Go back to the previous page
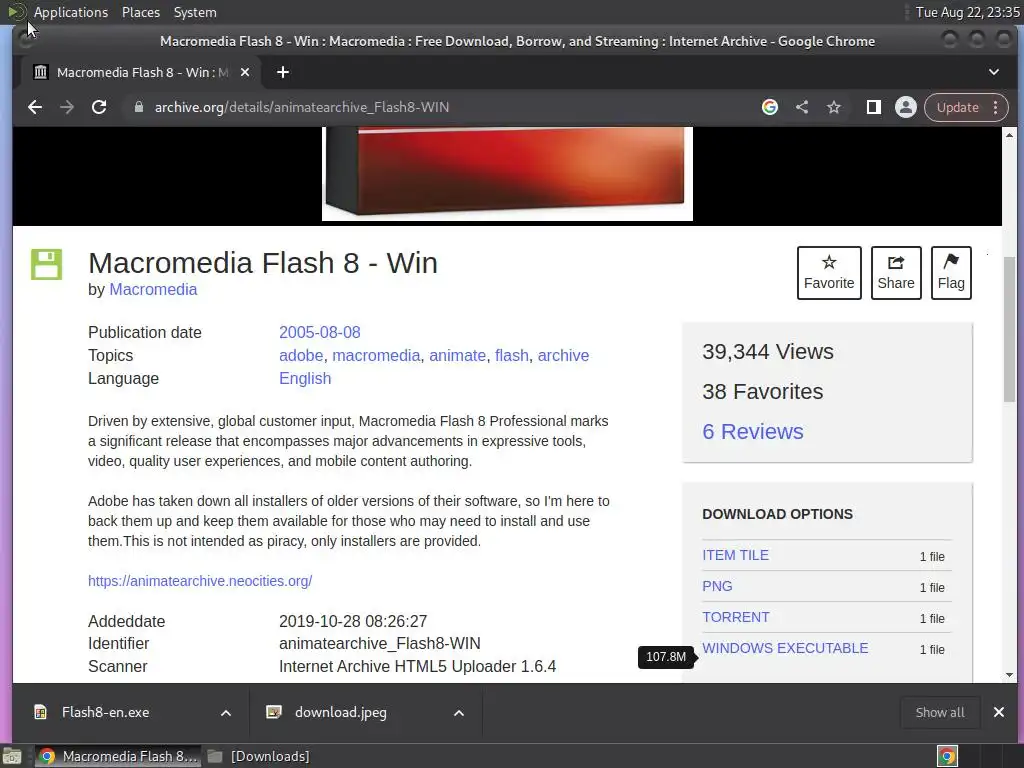 click(x=35, y=107)
